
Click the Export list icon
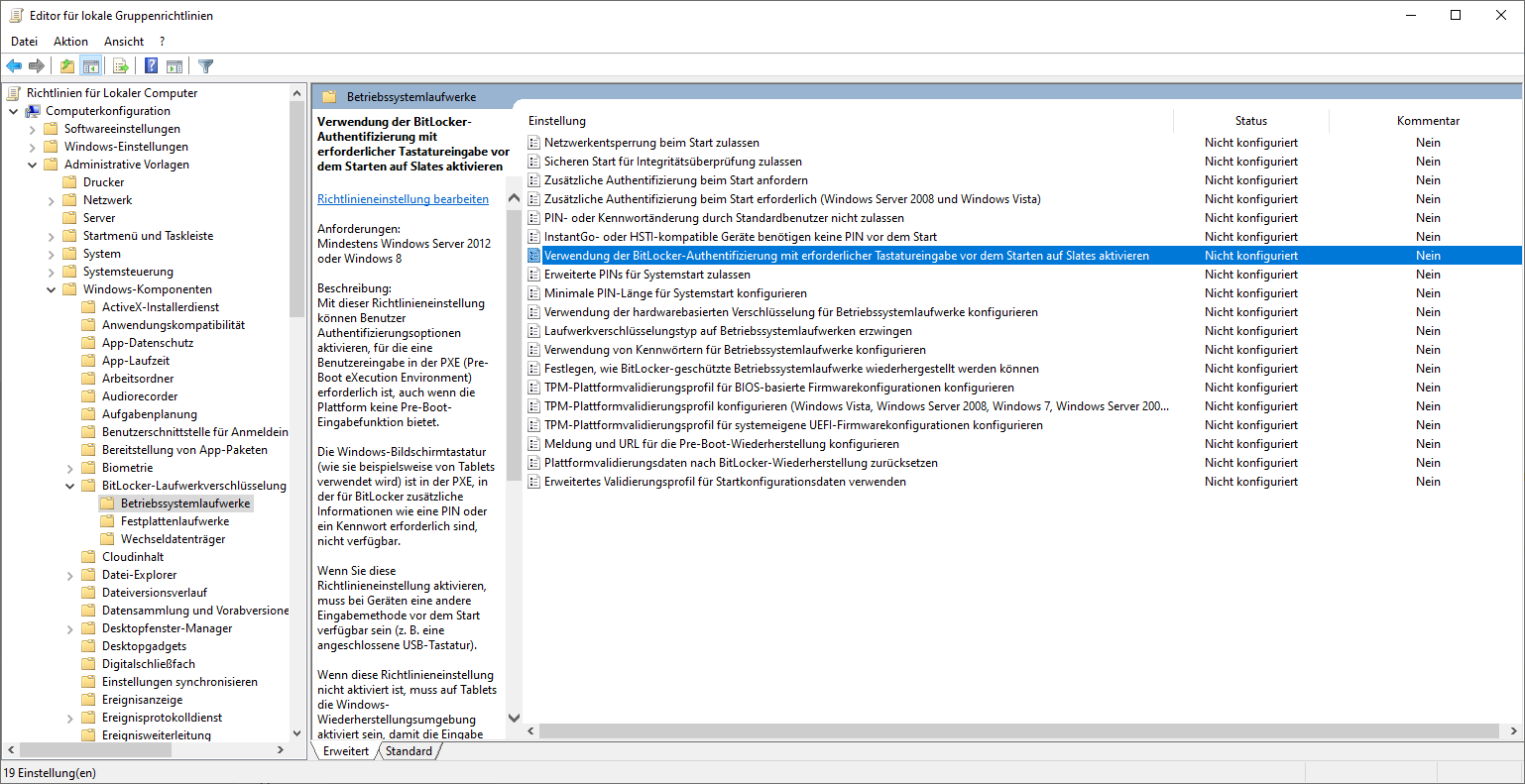[120, 65]
